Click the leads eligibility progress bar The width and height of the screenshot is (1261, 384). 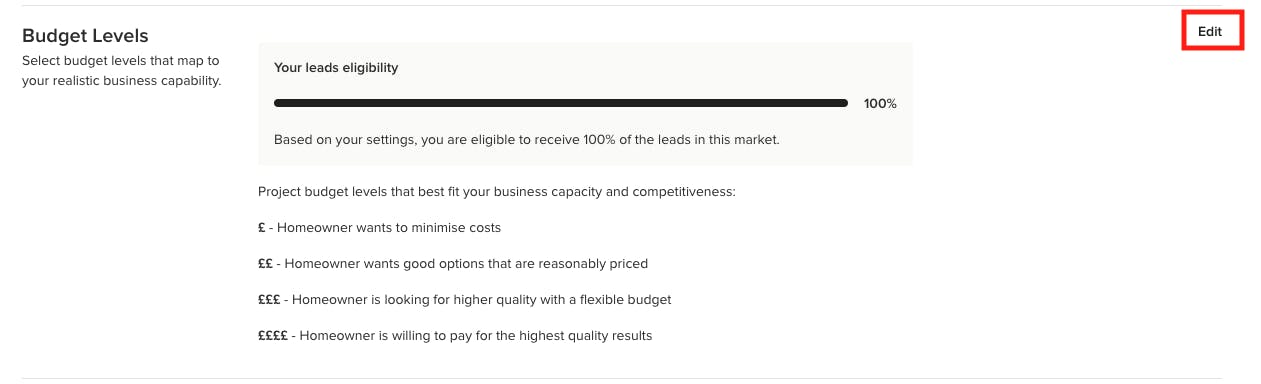(x=561, y=103)
